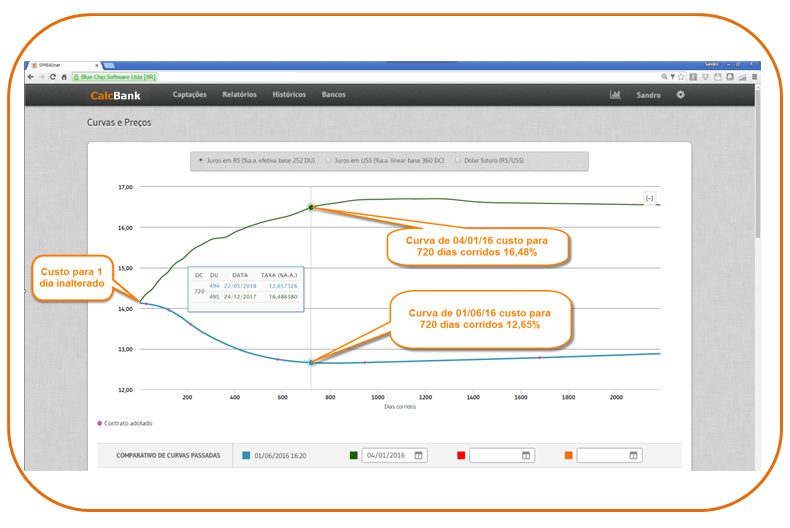Click the CalcBank logo link
The width and height of the screenshot is (790, 528).
tap(115, 95)
